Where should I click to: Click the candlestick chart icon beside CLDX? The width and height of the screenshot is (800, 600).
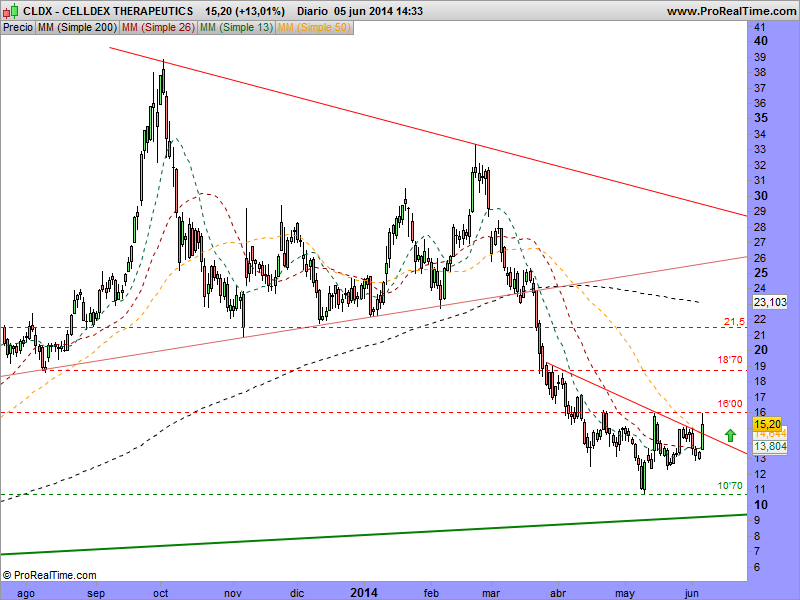(11, 11)
